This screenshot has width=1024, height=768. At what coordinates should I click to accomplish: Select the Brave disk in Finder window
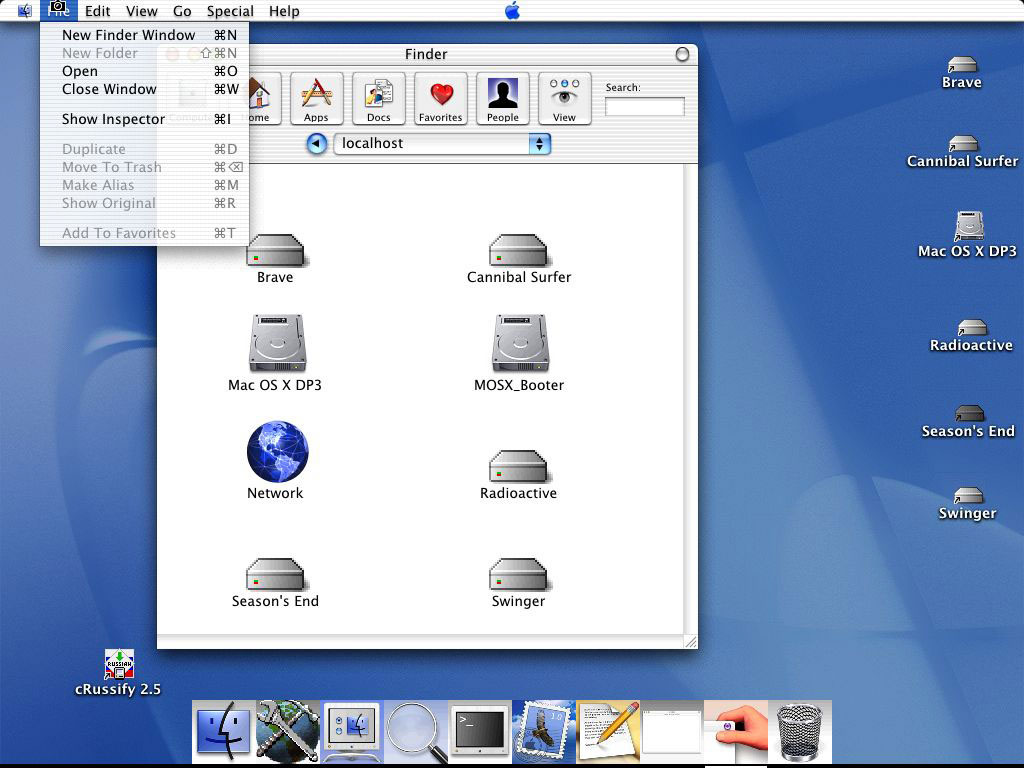[x=275, y=259]
